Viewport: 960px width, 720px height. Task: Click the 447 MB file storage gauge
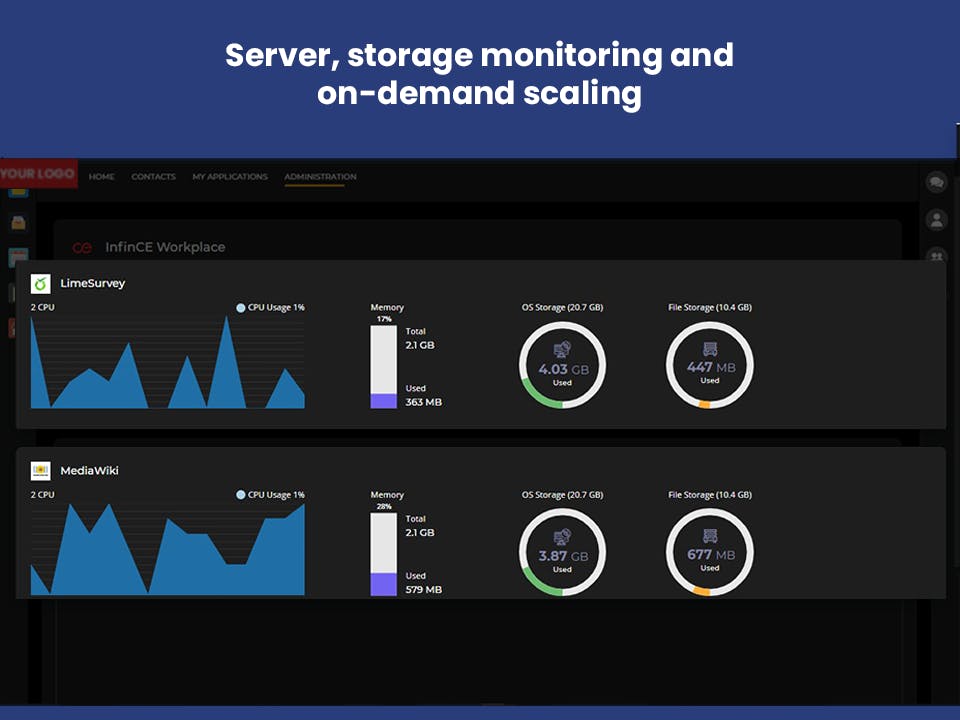[710, 366]
